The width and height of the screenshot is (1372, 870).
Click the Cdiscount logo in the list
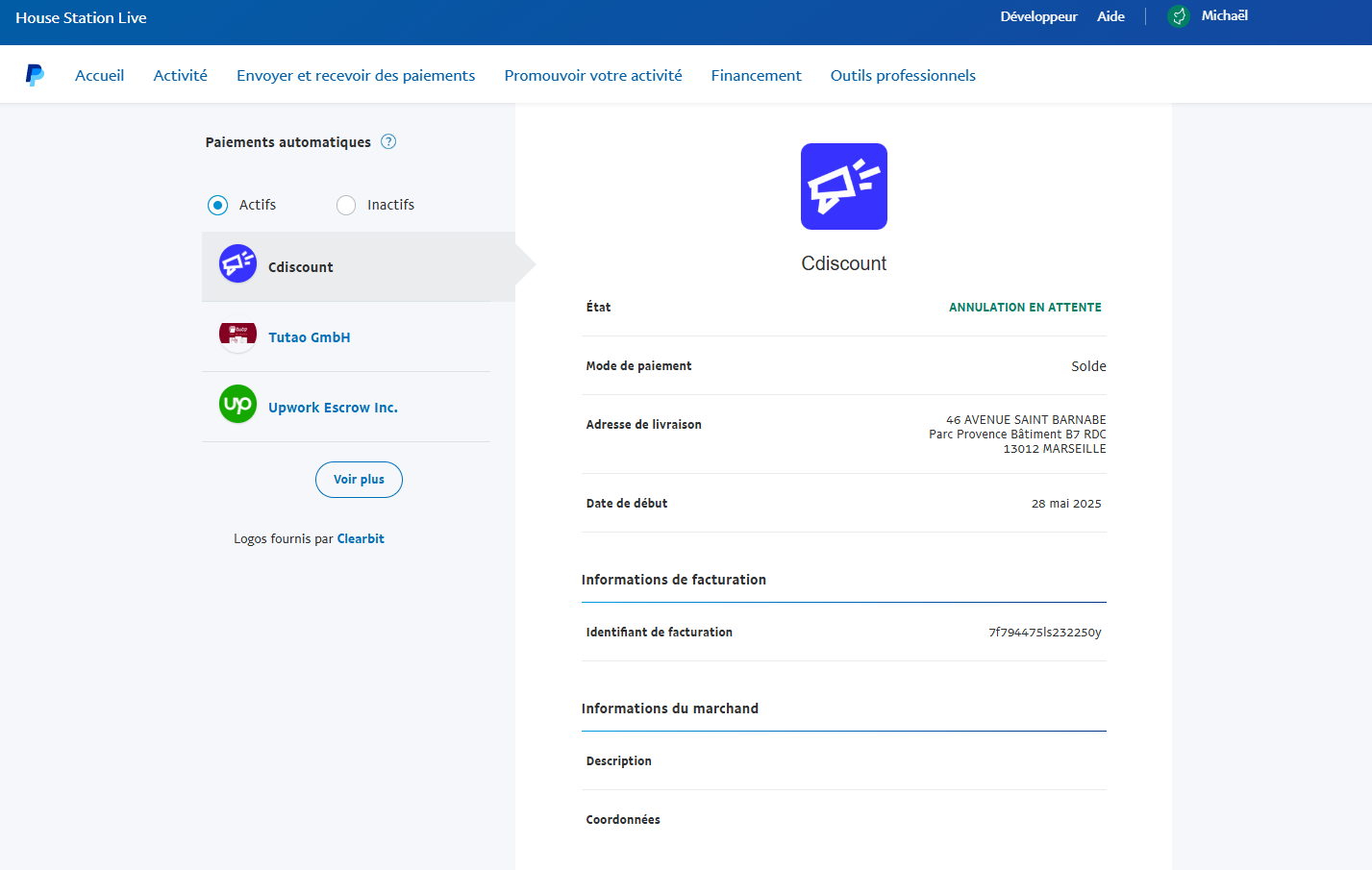coord(237,263)
